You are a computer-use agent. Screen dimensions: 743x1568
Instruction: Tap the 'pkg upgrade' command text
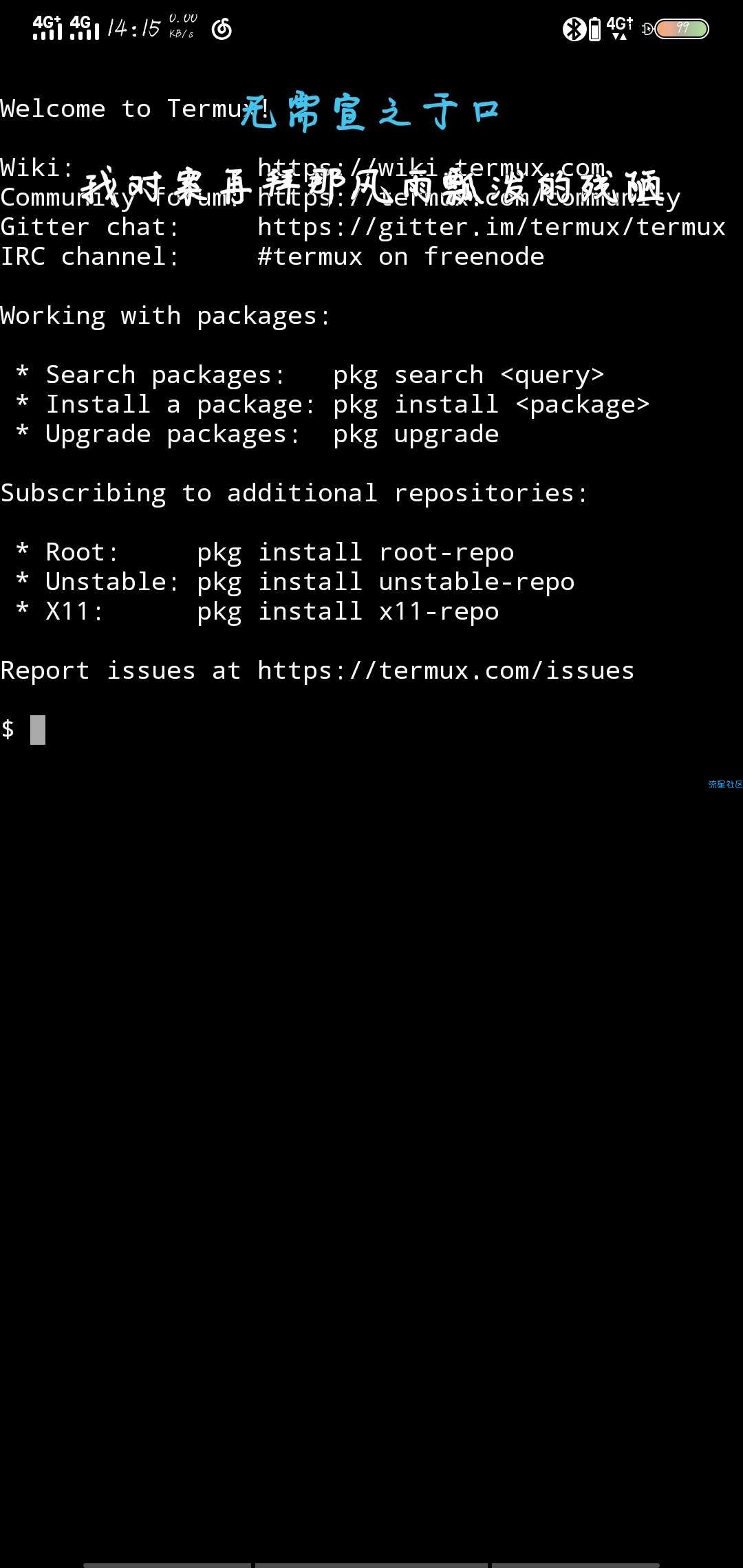(x=416, y=435)
